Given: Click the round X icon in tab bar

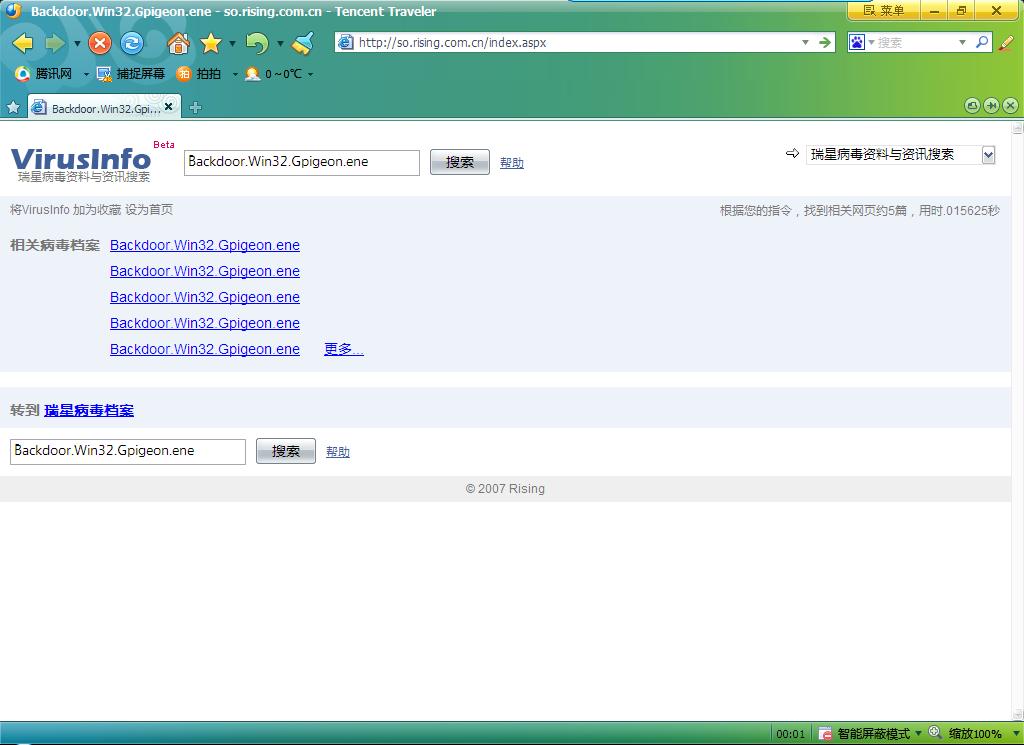Looking at the screenshot, I should pyautogui.click(x=1010, y=106).
